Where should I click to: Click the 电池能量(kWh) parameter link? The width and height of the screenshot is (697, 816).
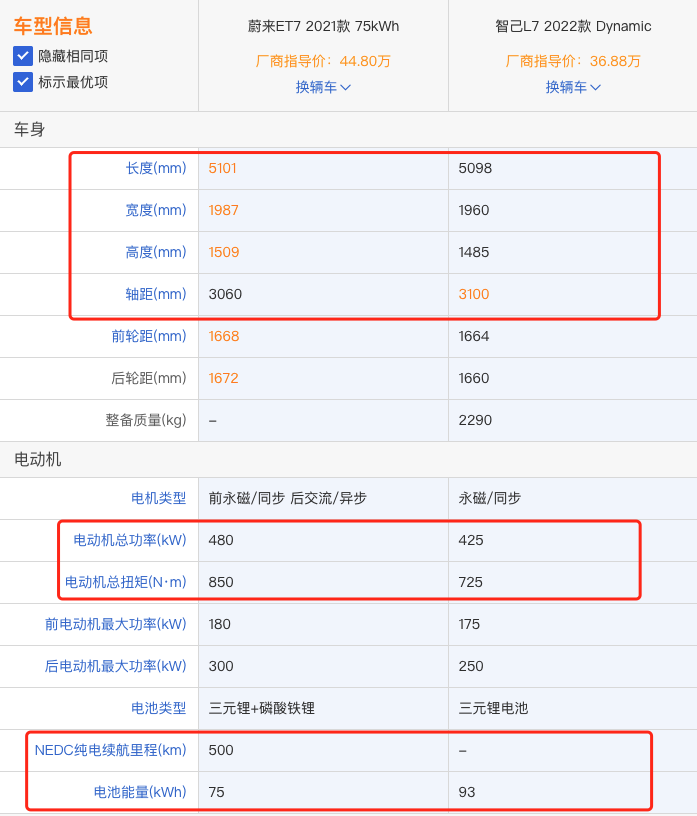click(x=140, y=792)
